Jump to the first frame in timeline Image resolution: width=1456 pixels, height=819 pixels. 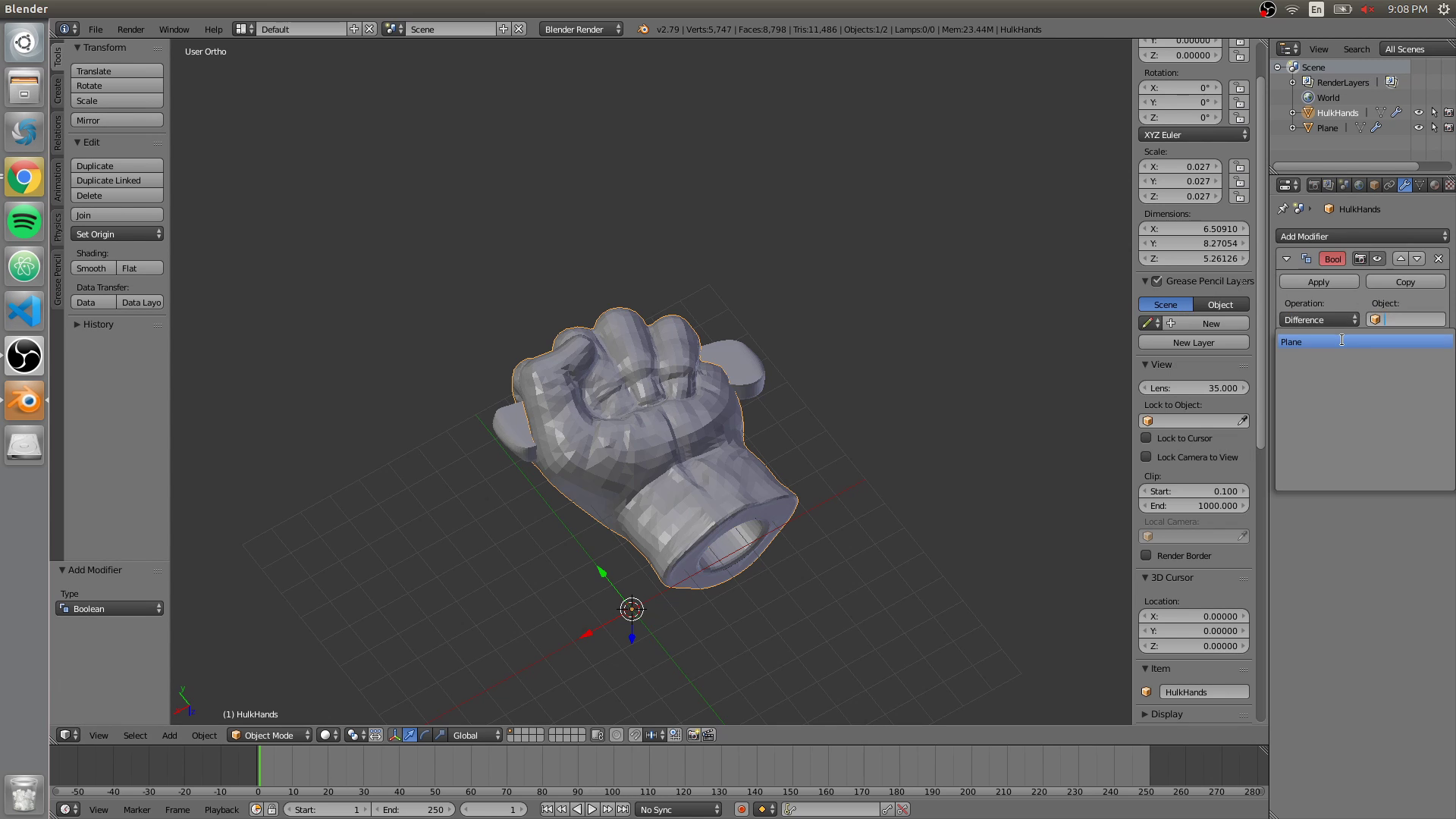tap(547, 809)
